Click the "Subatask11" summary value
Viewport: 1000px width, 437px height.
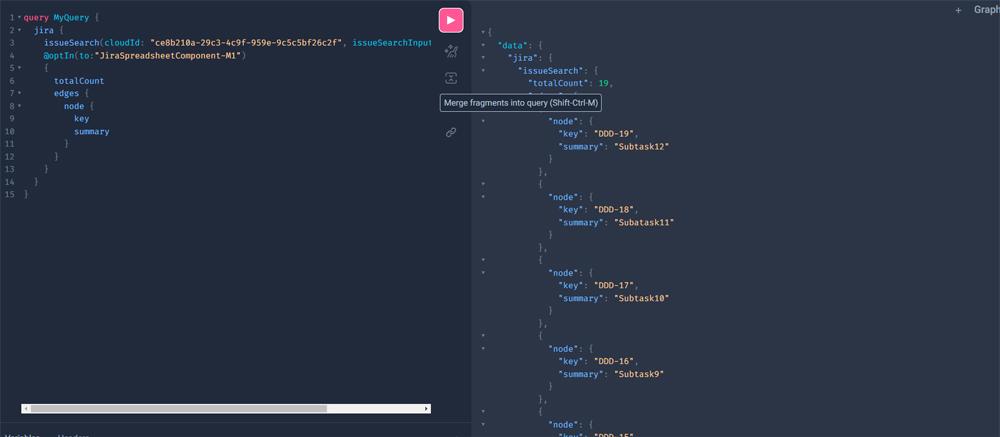(644, 222)
